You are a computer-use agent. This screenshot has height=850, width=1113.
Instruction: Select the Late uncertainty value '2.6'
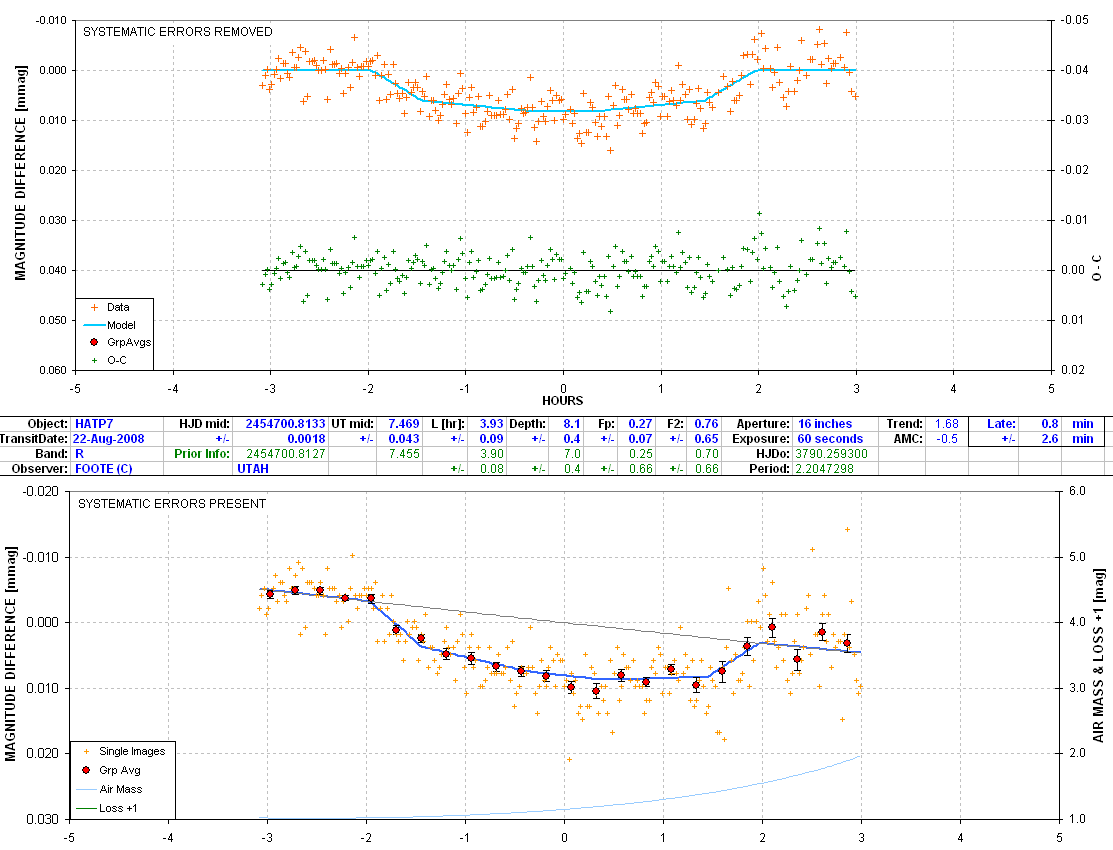1050,439
